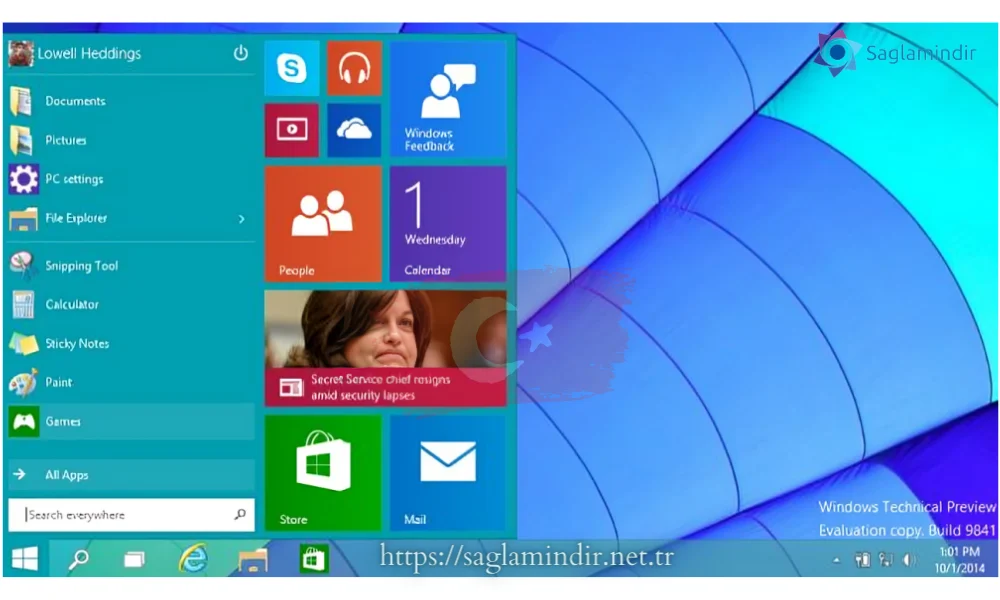Click the Search everywhere field
The height and width of the screenshot is (600, 1000).
click(131, 515)
